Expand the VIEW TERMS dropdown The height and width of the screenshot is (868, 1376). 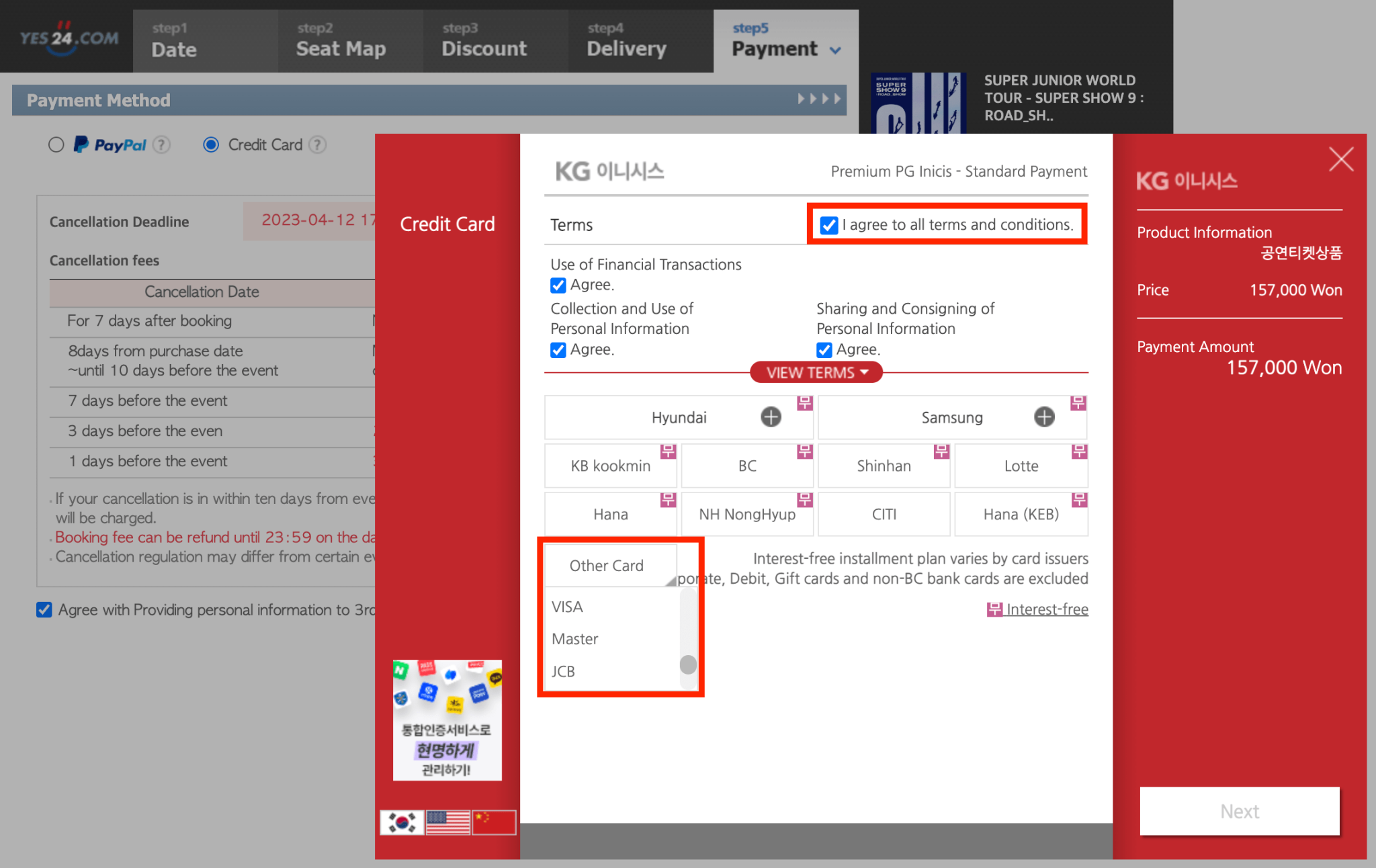tap(816, 372)
